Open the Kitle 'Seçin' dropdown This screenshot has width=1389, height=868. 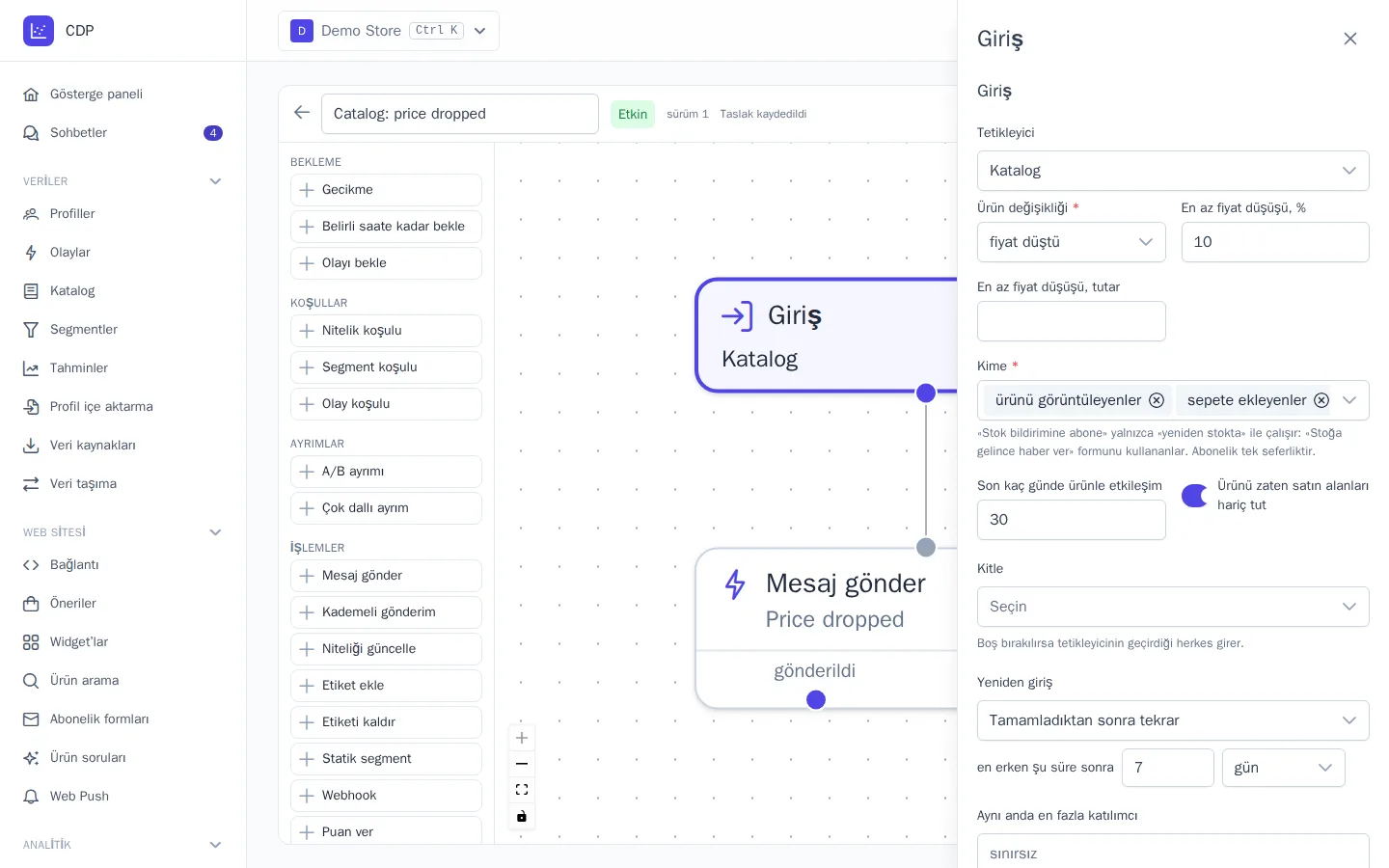click(x=1173, y=607)
